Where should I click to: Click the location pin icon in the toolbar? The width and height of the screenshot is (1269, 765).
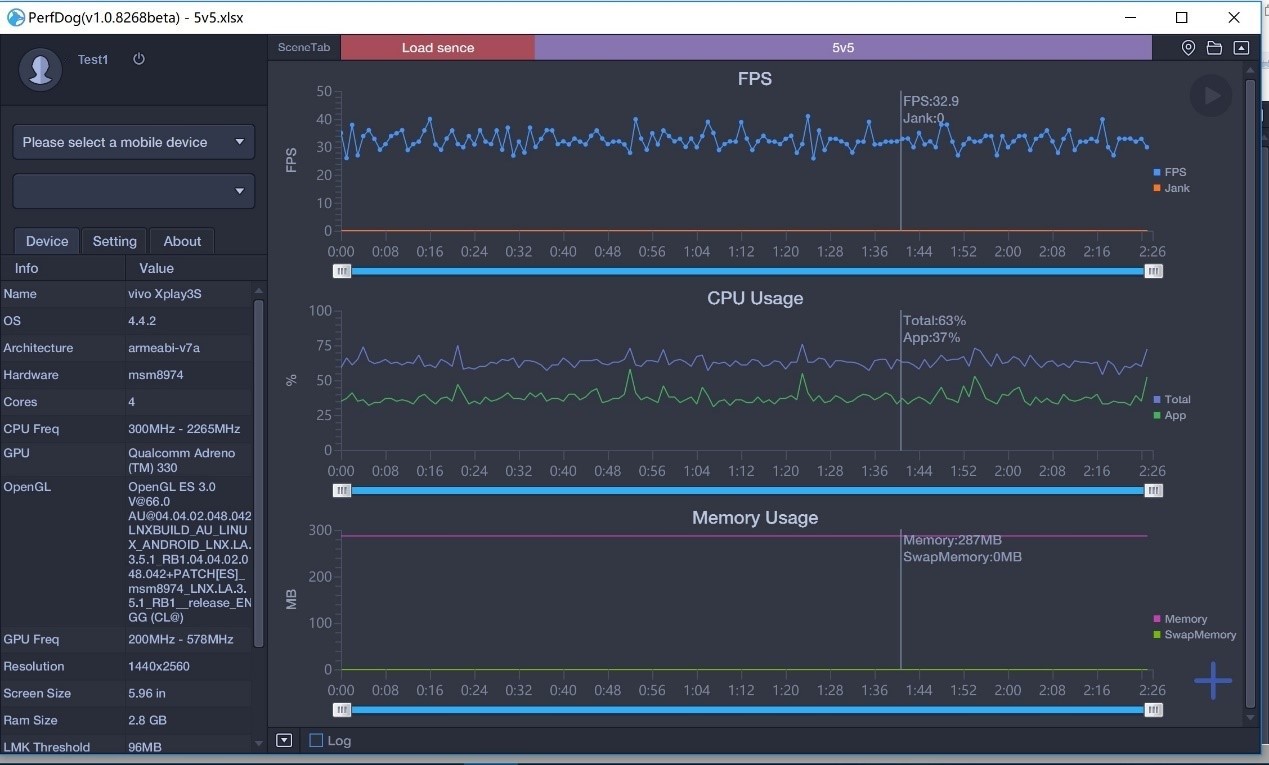click(1187, 47)
